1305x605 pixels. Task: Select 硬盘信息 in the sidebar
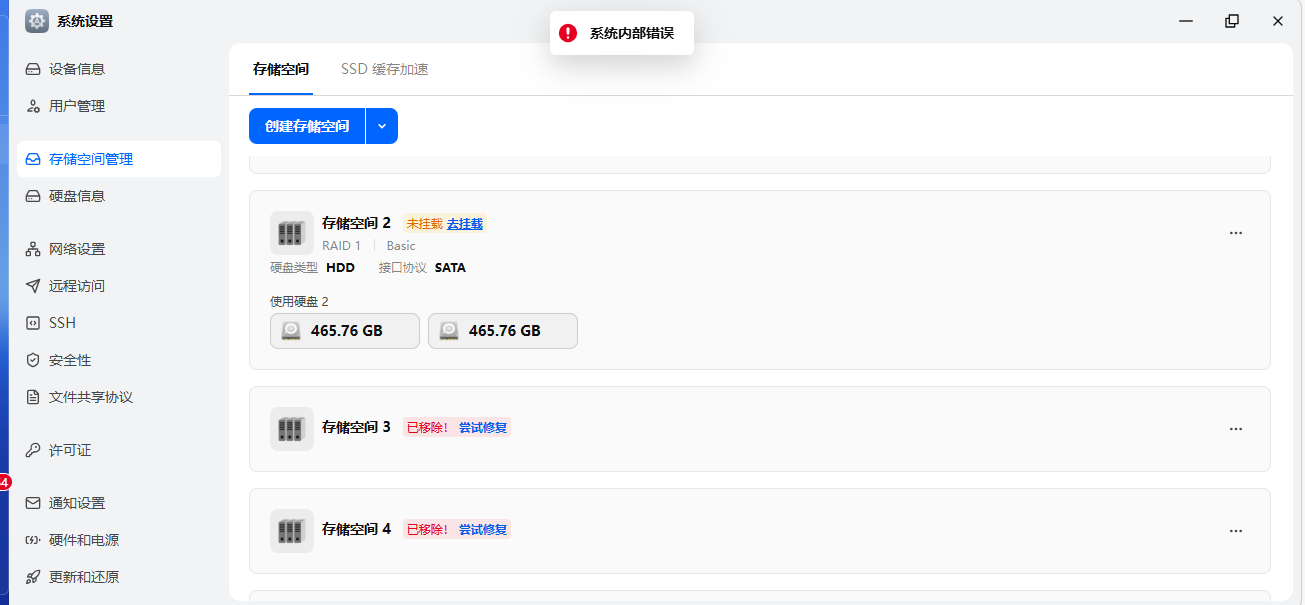(x=119, y=196)
